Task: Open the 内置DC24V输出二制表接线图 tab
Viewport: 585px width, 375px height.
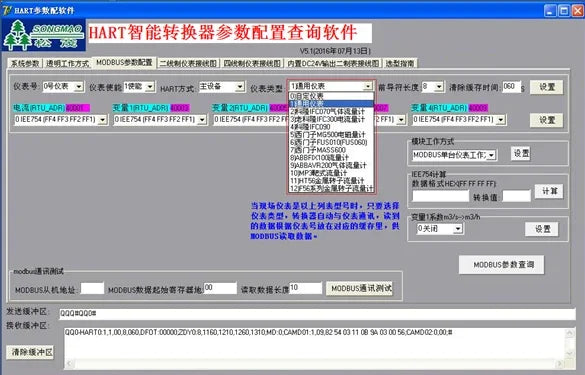Action: [x=333, y=63]
